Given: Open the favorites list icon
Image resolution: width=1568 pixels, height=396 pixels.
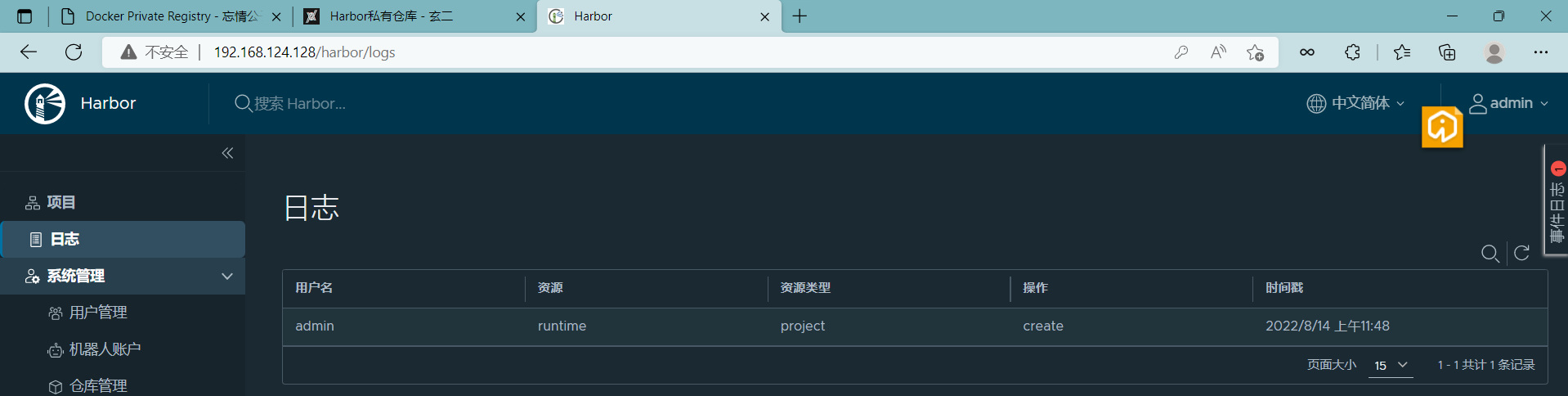Looking at the screenshot, I should (1402, 52).
